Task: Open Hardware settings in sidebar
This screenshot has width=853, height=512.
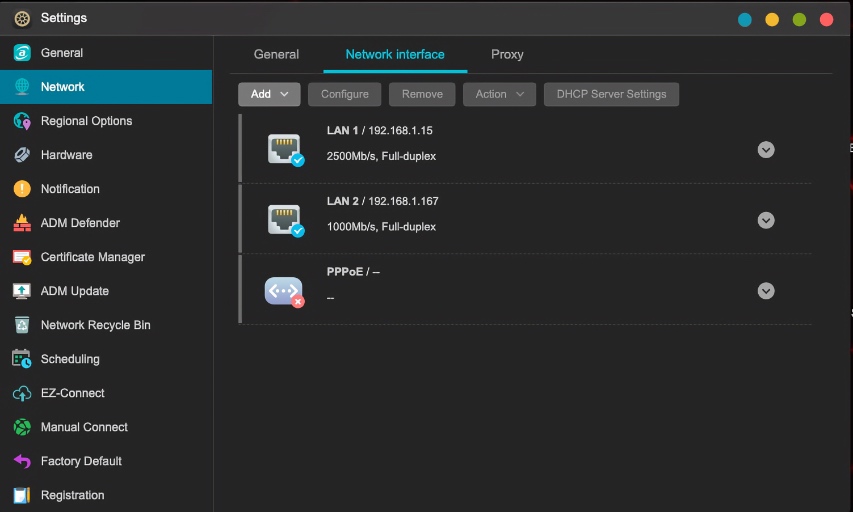Action: click(106, 155)
